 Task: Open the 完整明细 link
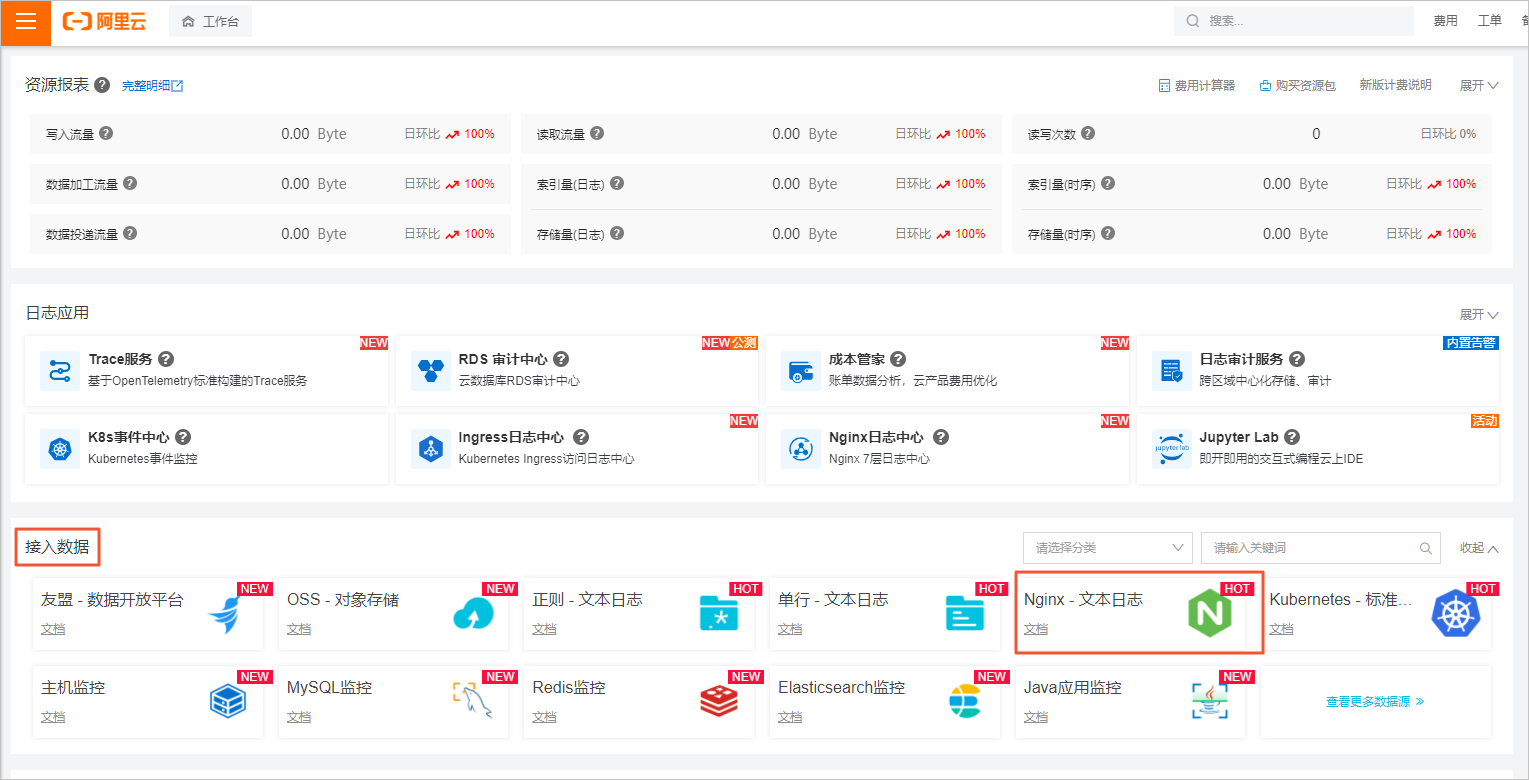click(153, 86)
